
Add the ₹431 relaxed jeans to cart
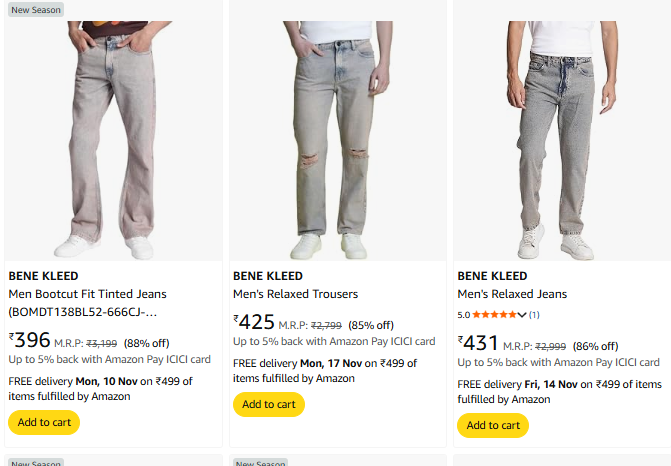pyautogui.click(x=493, y=425)
